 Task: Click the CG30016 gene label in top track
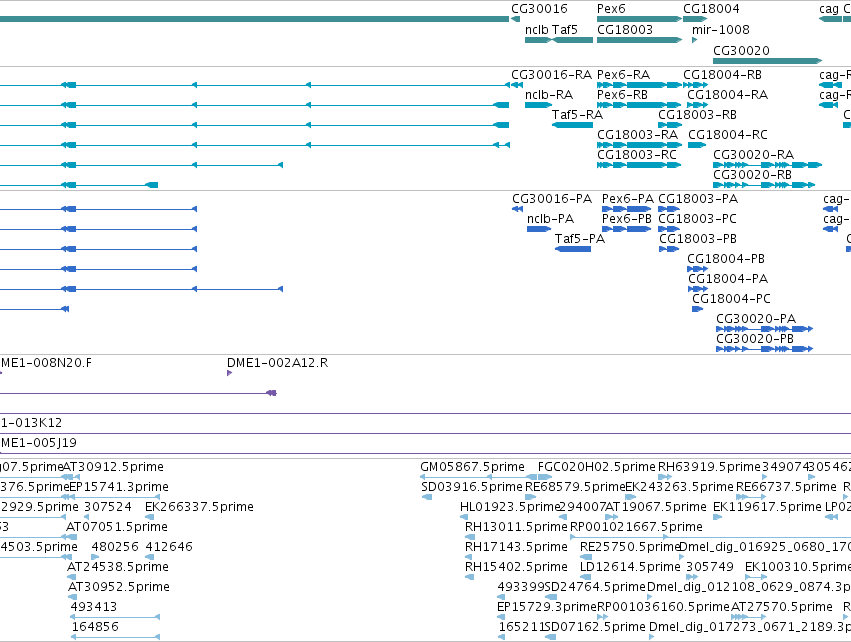[x=539, y=9]
